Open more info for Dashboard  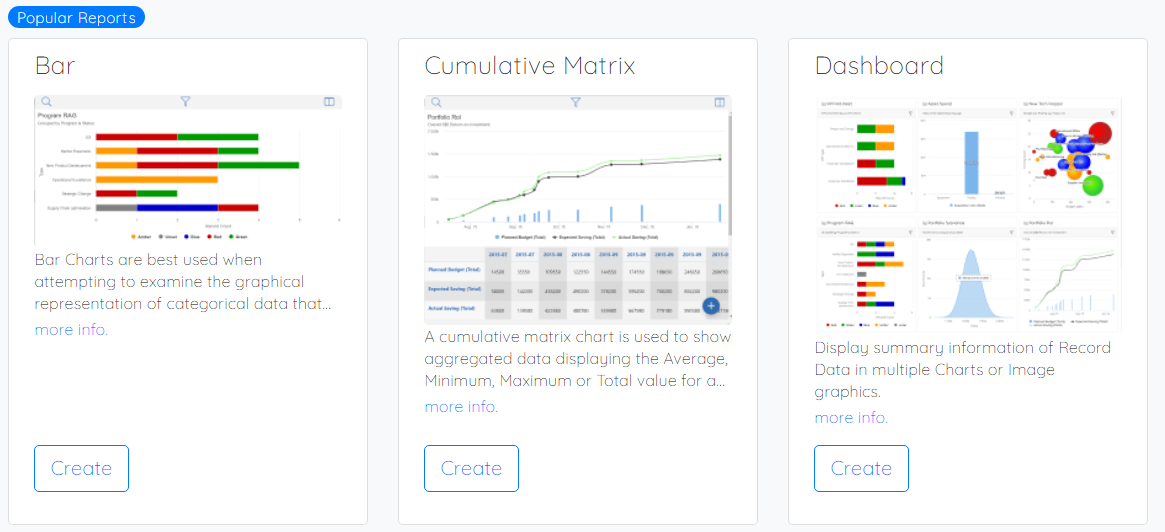tap(851, 418)
